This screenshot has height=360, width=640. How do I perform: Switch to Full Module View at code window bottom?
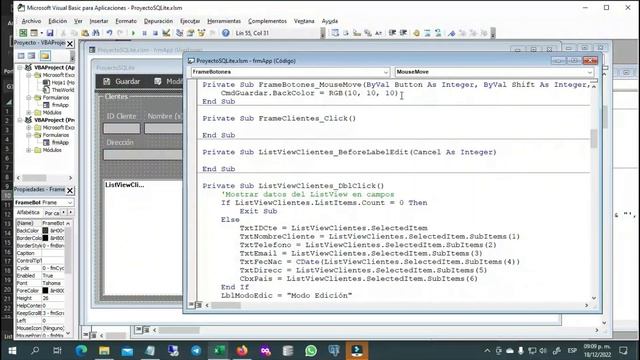coord(198,305)
